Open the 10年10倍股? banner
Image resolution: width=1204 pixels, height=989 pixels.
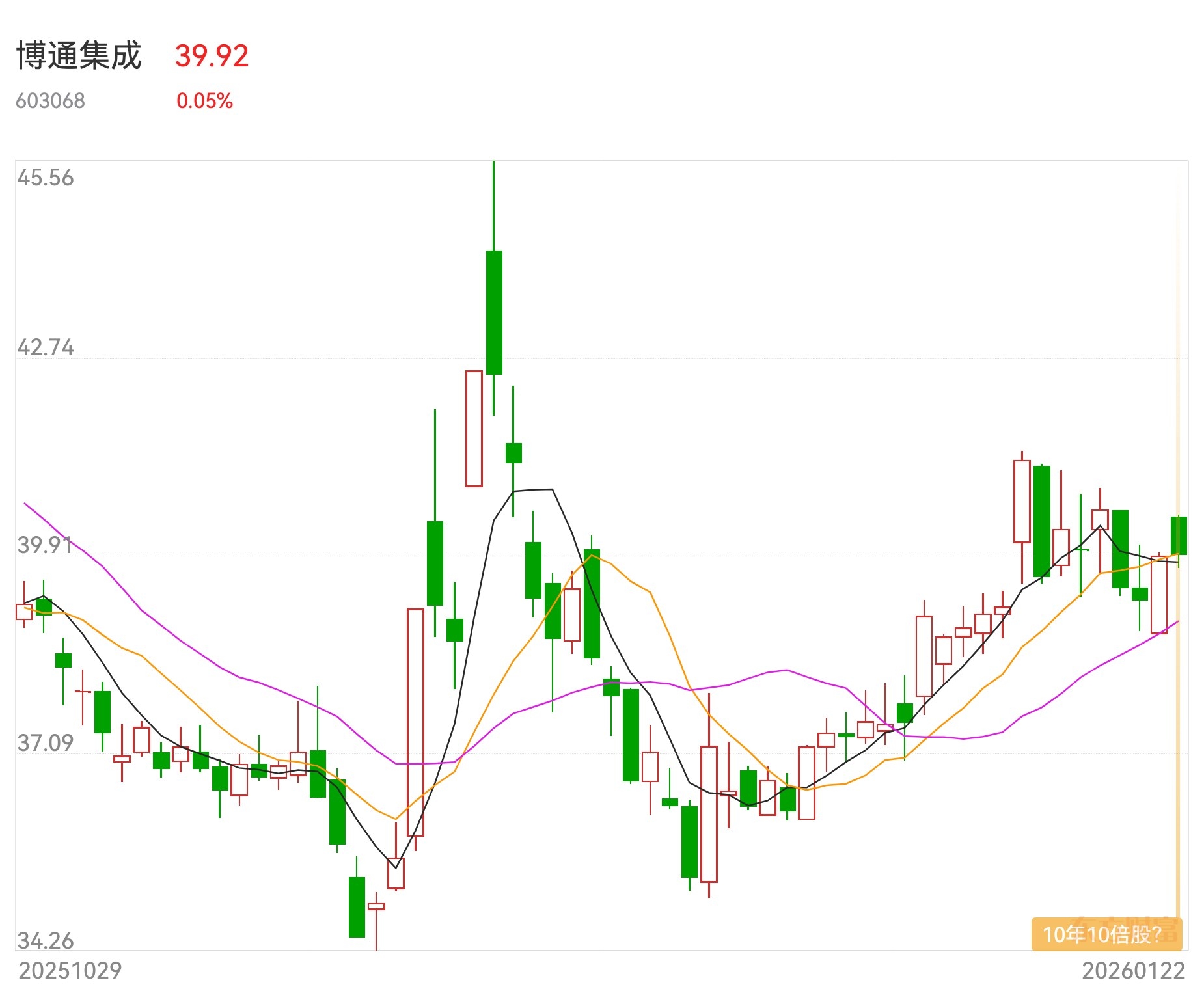tap(1106, 934)
